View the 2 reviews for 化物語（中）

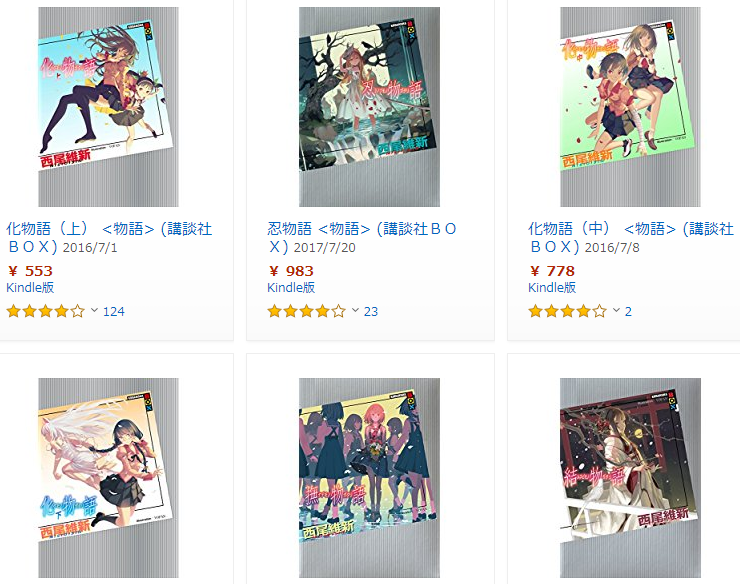[628, 312]
